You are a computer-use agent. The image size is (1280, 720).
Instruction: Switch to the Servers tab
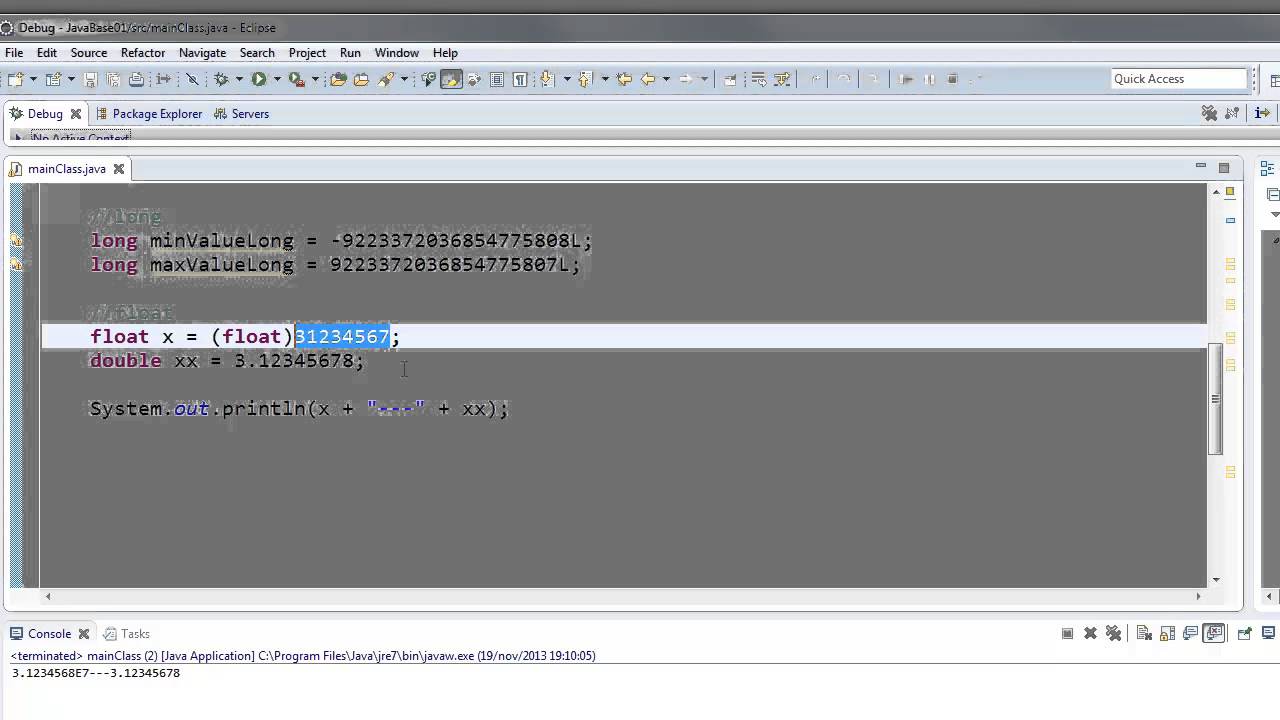click(240, 114)
